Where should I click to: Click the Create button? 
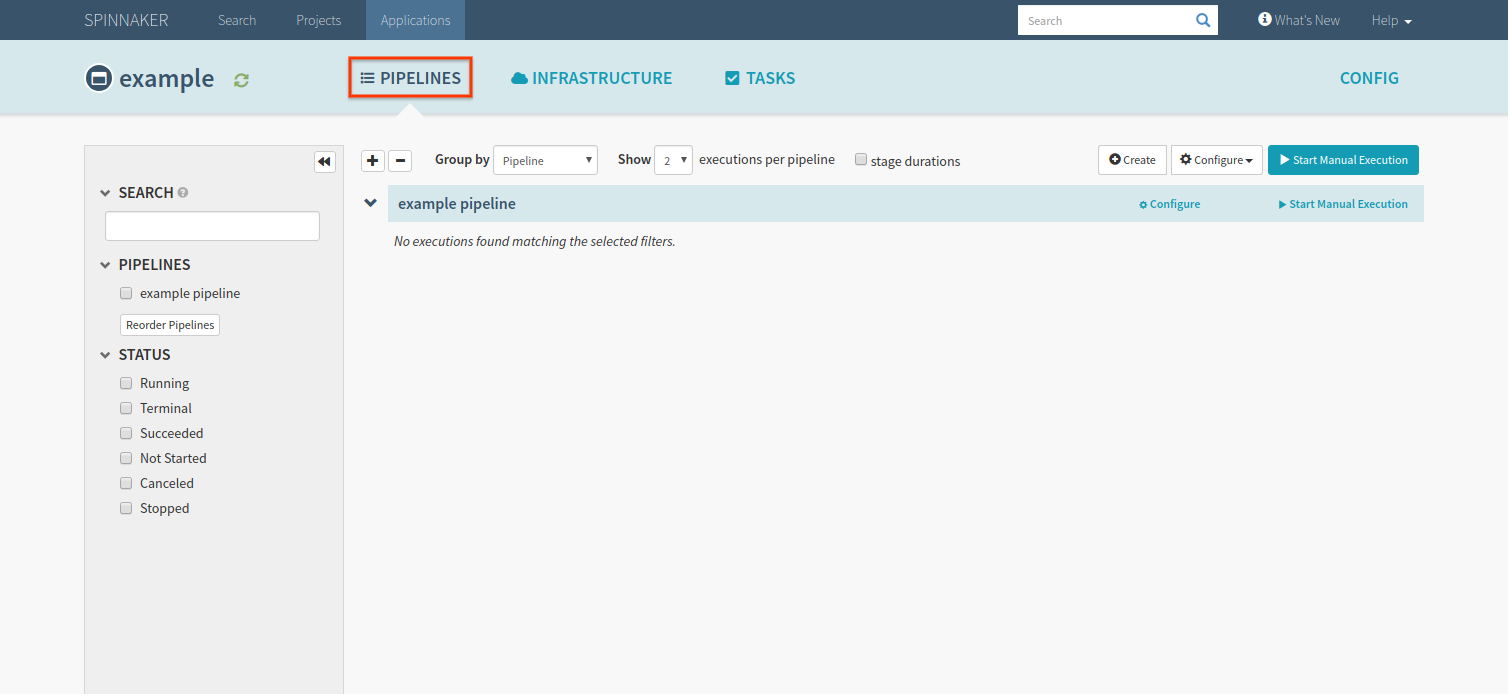(x=1131, y=159)
